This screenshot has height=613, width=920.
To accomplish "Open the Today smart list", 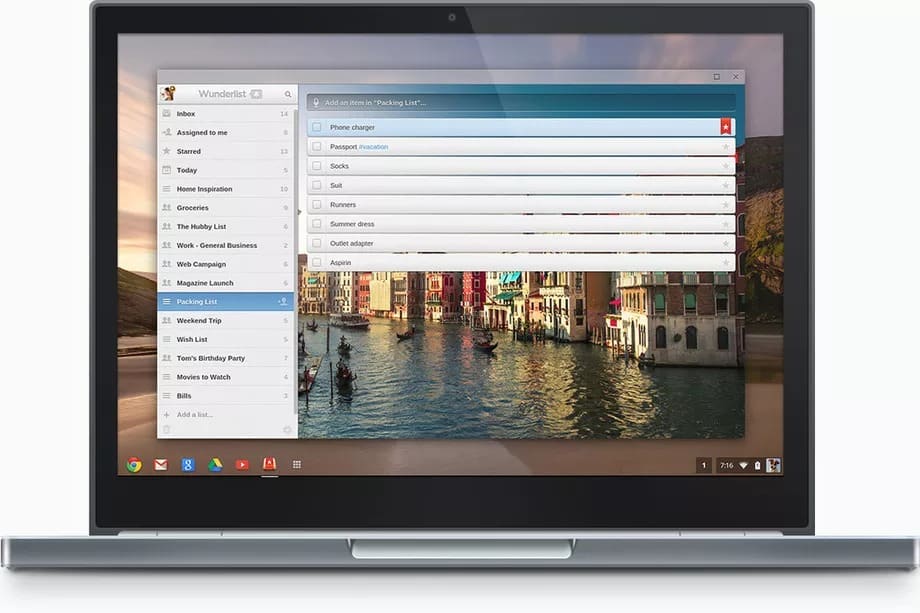I will [x=225, y=170].
